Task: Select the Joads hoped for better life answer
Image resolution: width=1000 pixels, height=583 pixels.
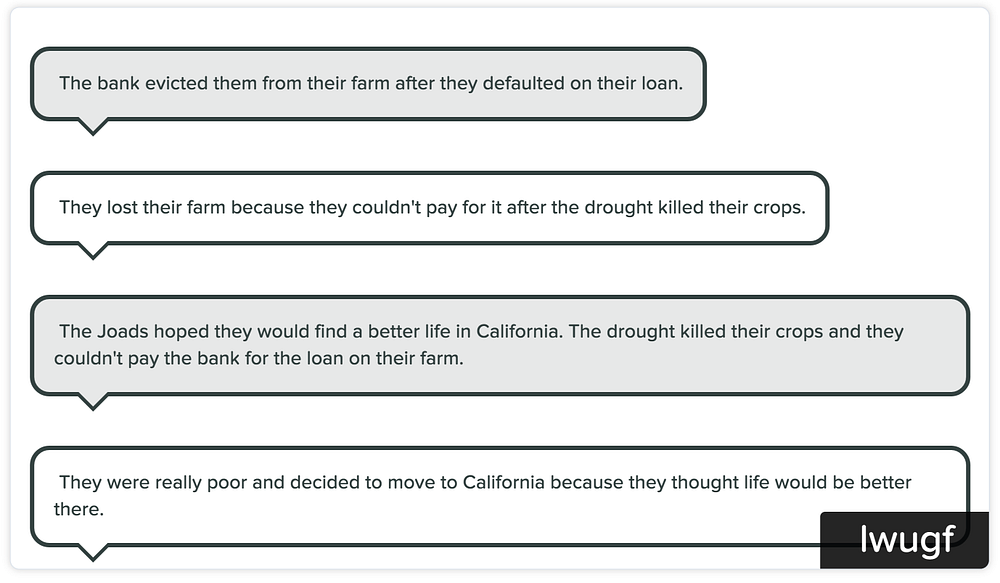Action: coord(500,345)
